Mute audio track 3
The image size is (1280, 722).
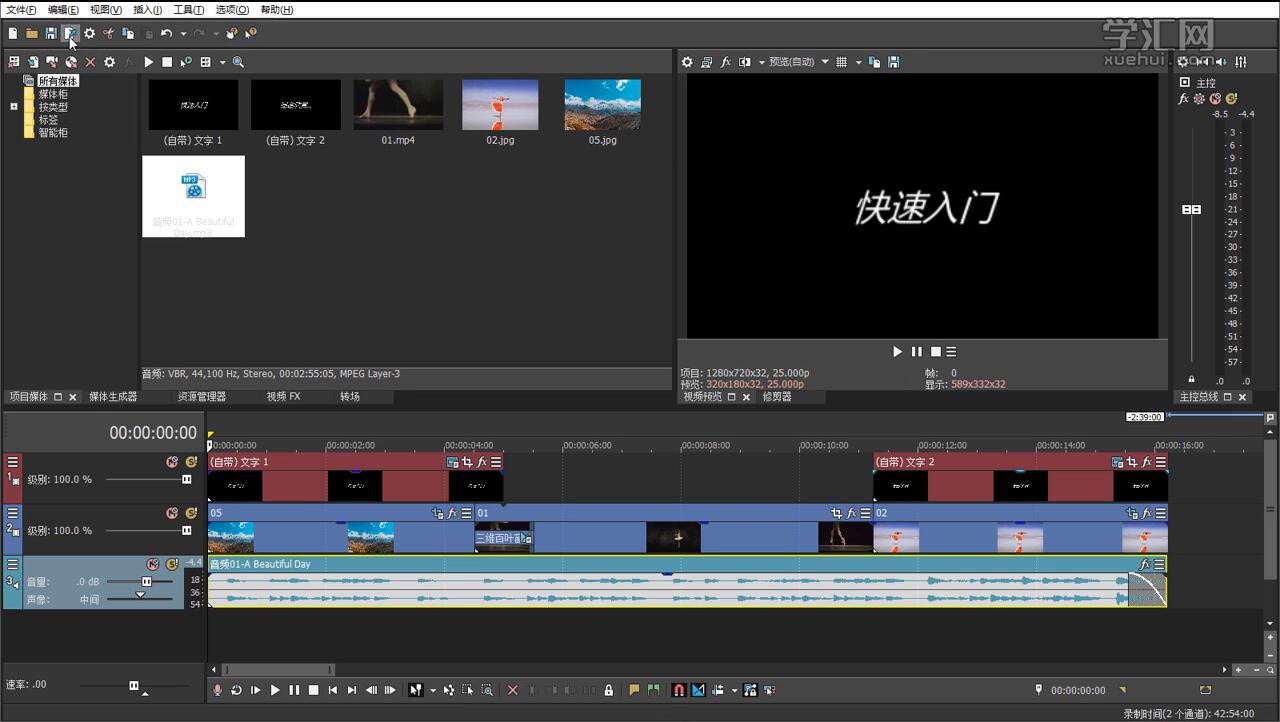tap(152, 564)
